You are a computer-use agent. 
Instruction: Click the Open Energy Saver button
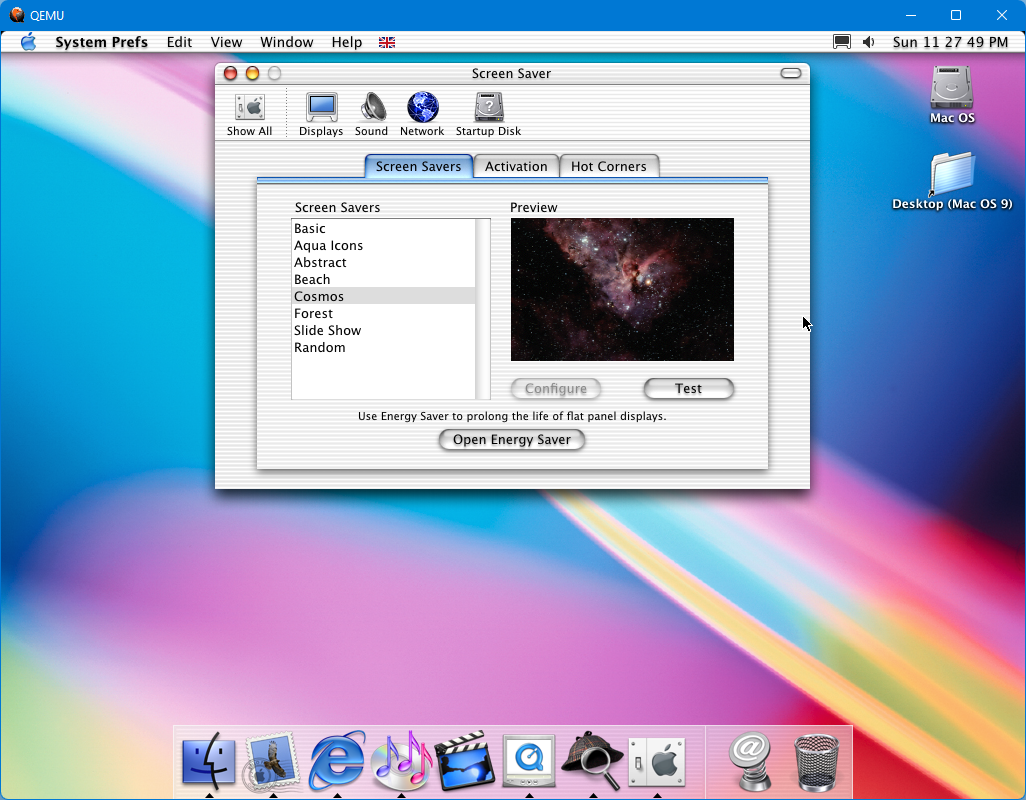click(x=512, y=440)
